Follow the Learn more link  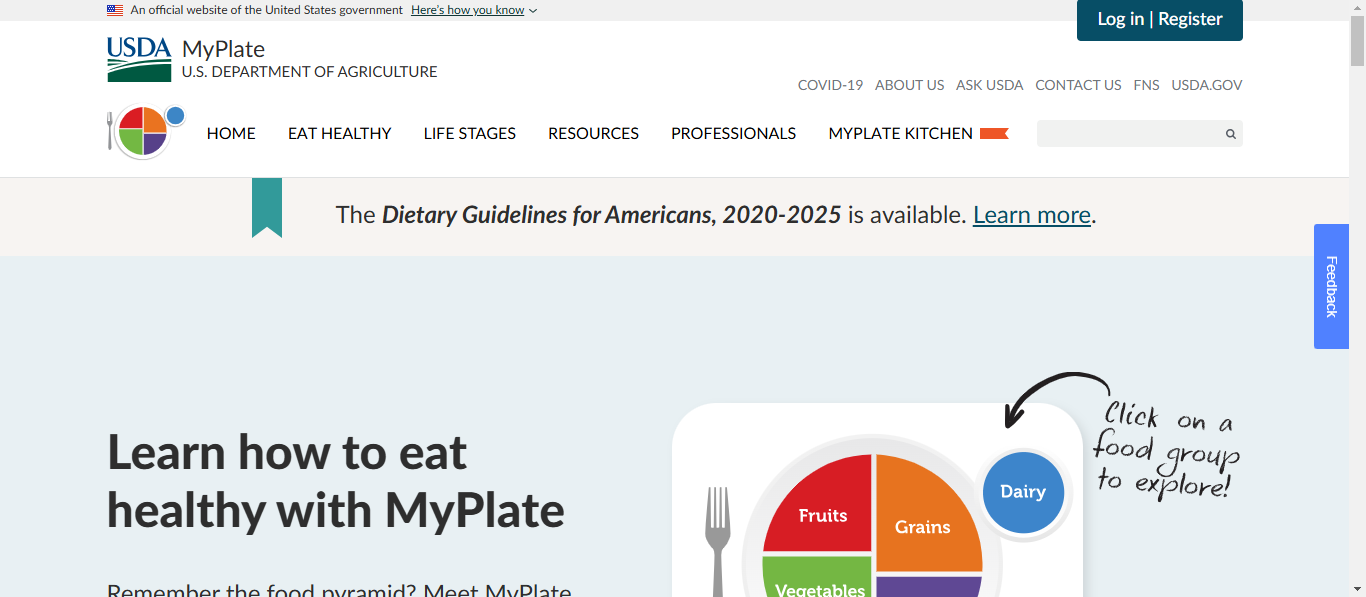click(1032, 215)
